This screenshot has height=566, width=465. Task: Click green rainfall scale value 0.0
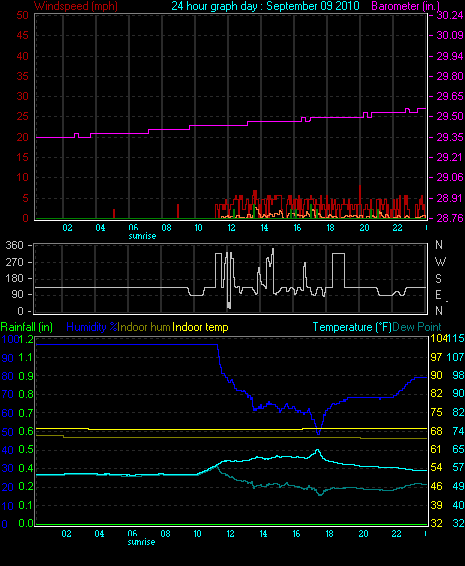click(x=26, y=523)
